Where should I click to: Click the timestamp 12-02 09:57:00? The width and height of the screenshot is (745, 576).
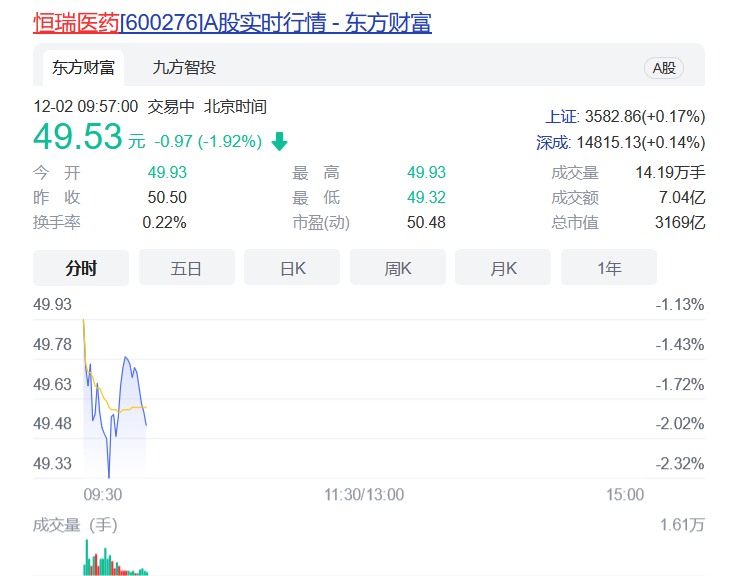(x=86, y=106)
